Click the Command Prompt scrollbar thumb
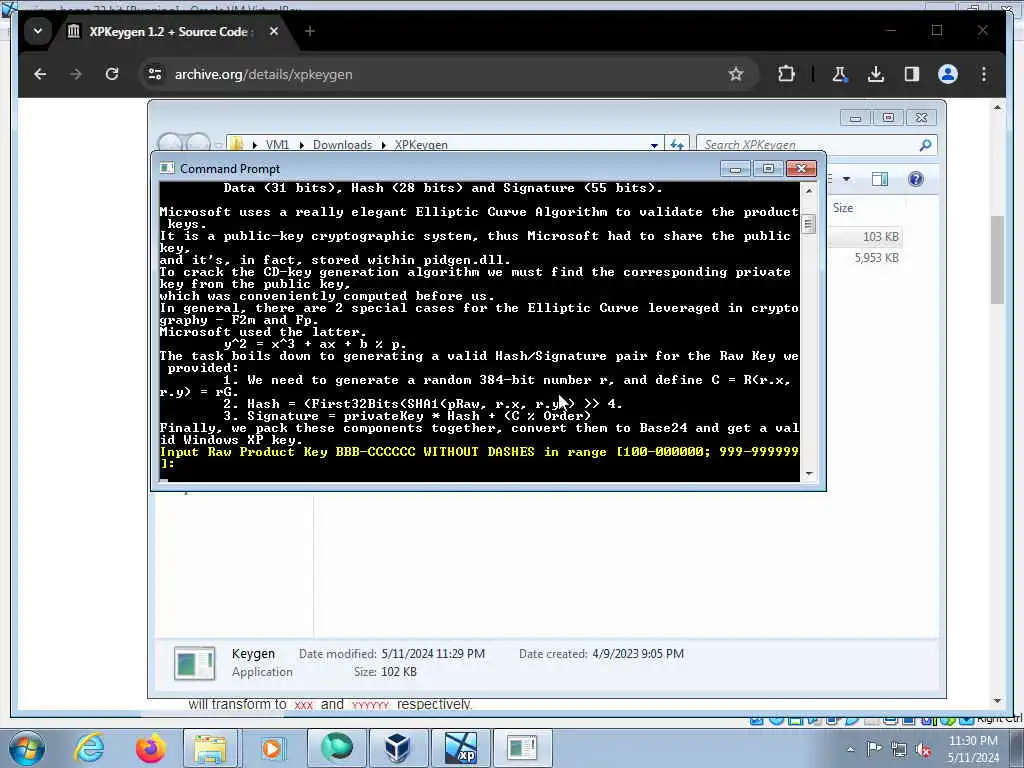 pos(808,224)
